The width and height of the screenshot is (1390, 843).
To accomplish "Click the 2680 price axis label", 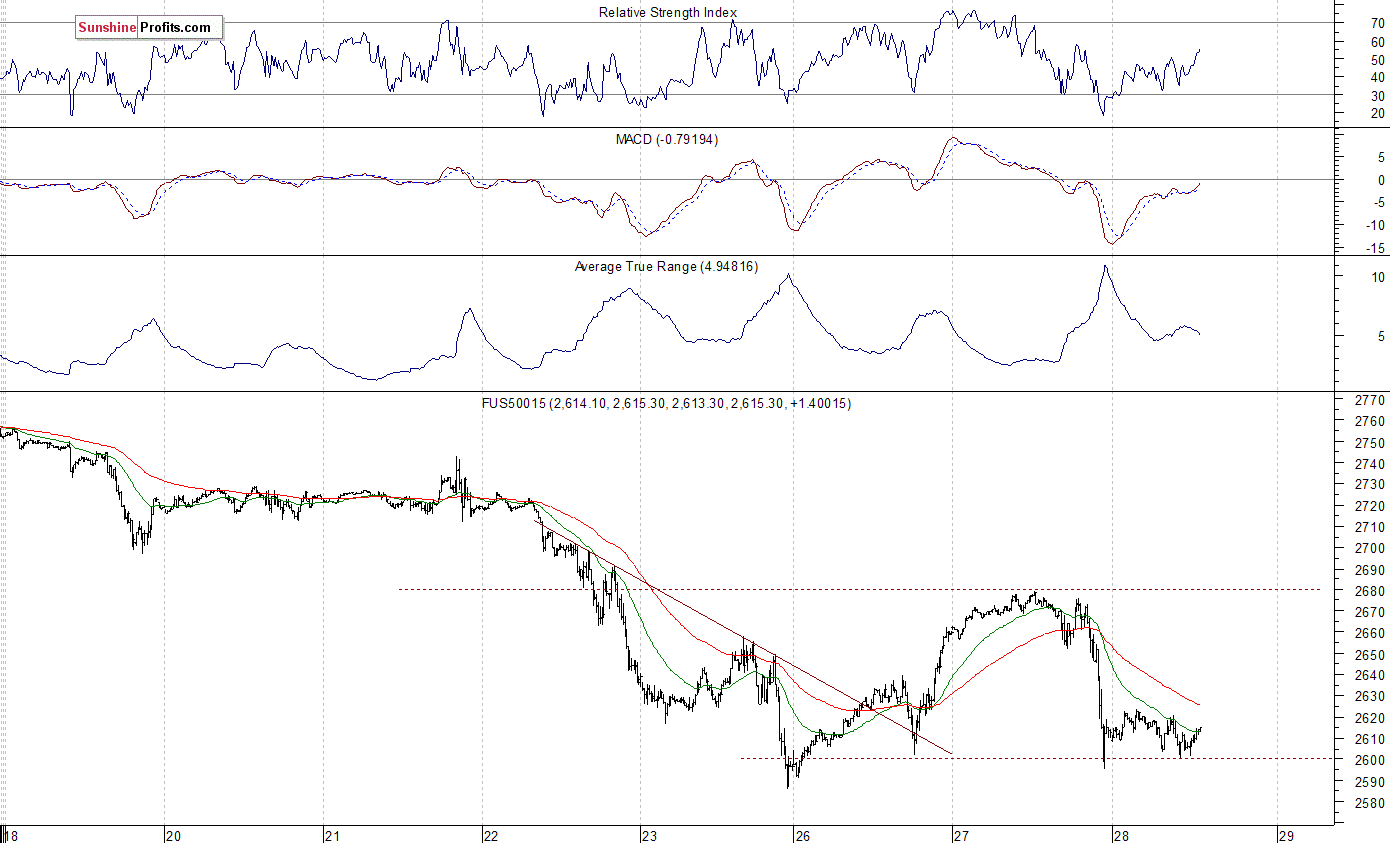I will point(1369,591).
